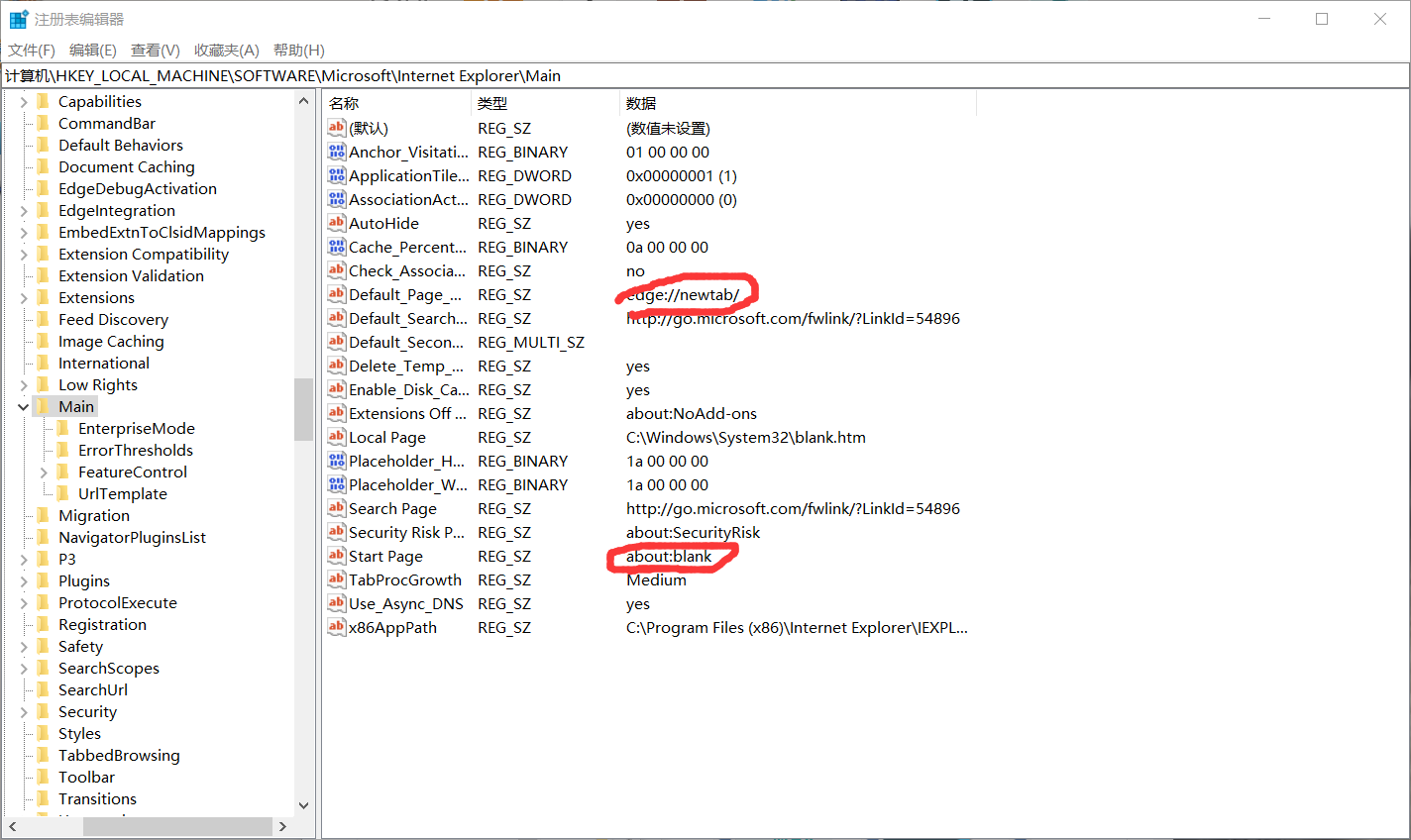The height and width of the screenshot is (840, 1411).
Task: Click the about:blank data value
Action: 669,556
